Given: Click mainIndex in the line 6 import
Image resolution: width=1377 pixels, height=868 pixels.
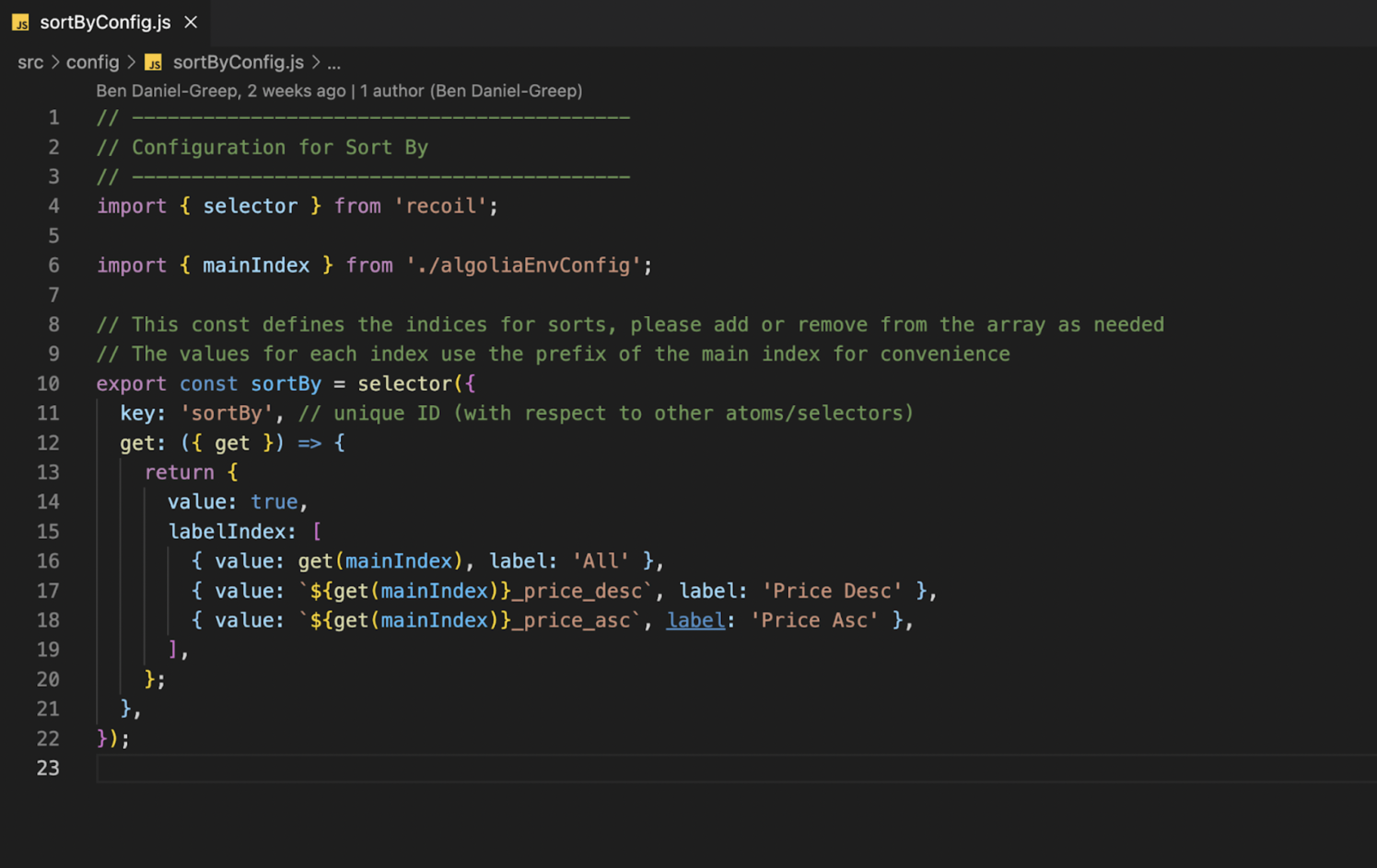Looking at the screenshot, I should (x=256, y=265).
